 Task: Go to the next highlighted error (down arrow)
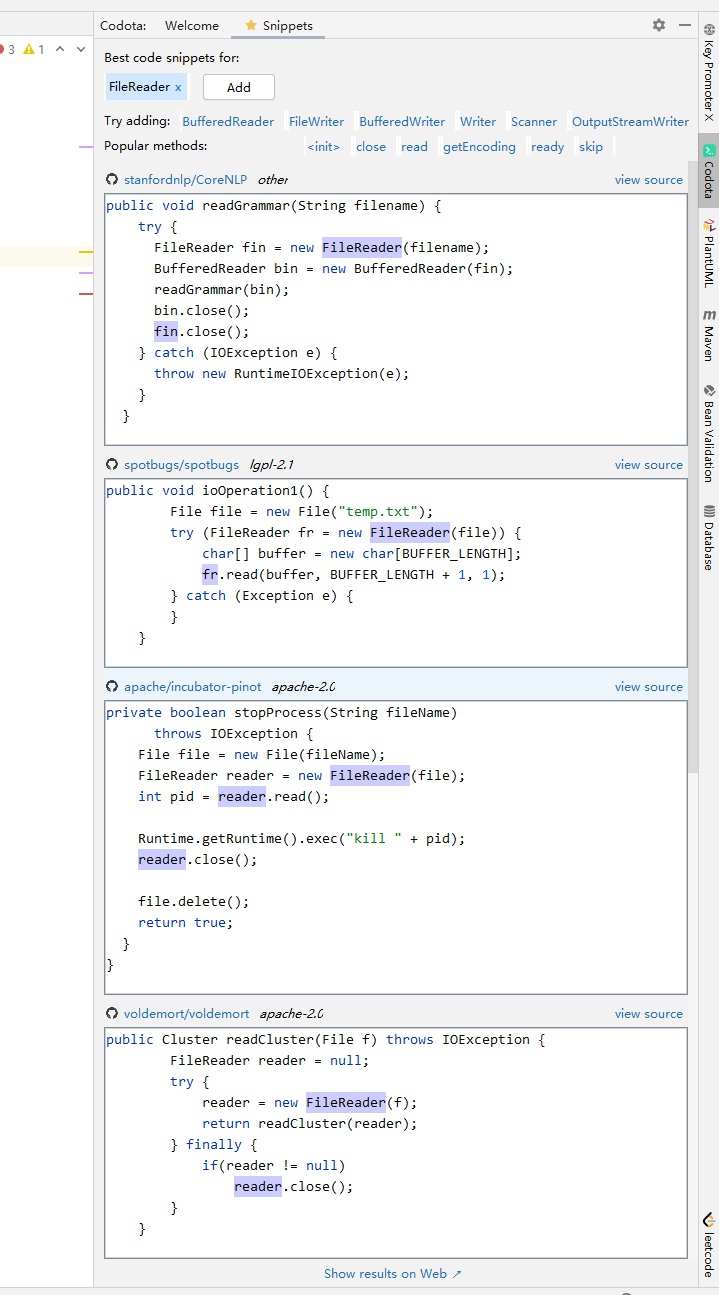pyautogui.click(x=80, y=49)
